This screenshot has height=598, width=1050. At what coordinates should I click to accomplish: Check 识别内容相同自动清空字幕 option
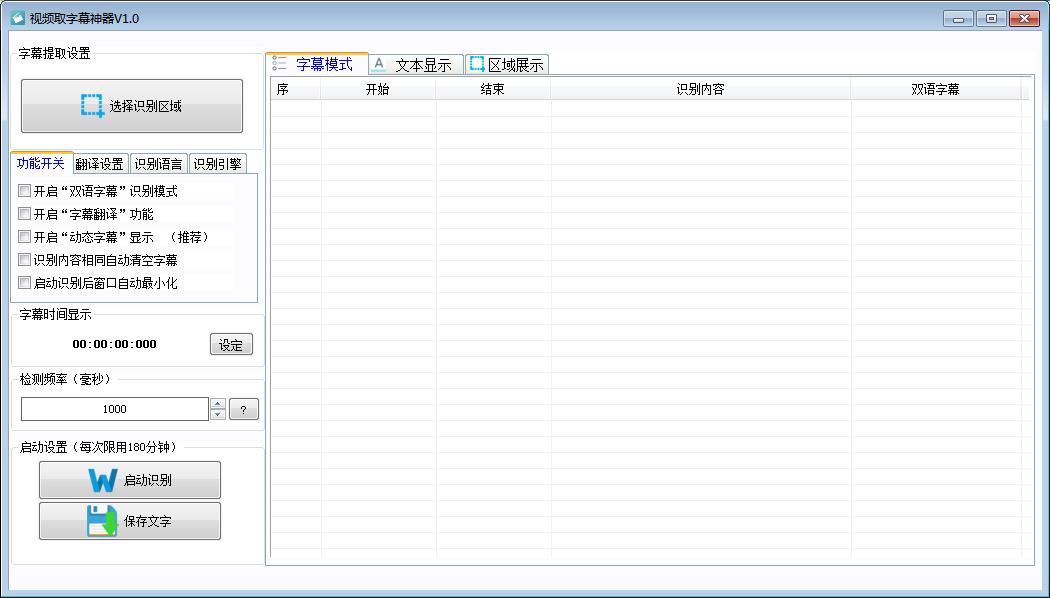pyautogui.click(x=25, y=259)
